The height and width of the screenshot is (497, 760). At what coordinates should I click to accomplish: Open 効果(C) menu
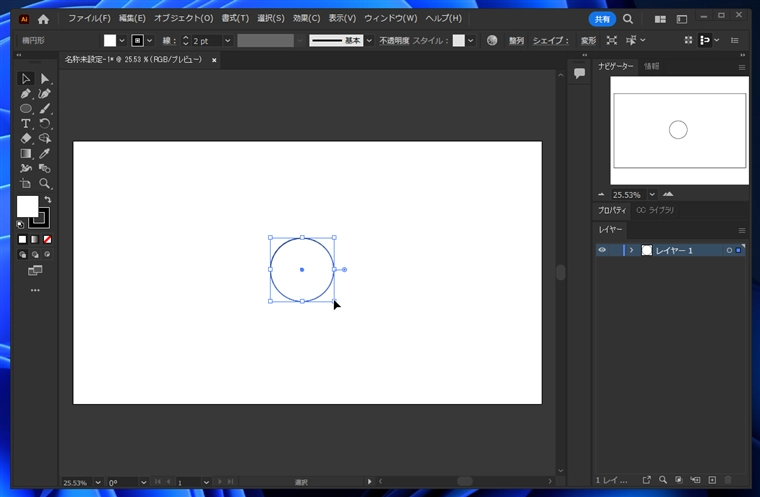306,18
